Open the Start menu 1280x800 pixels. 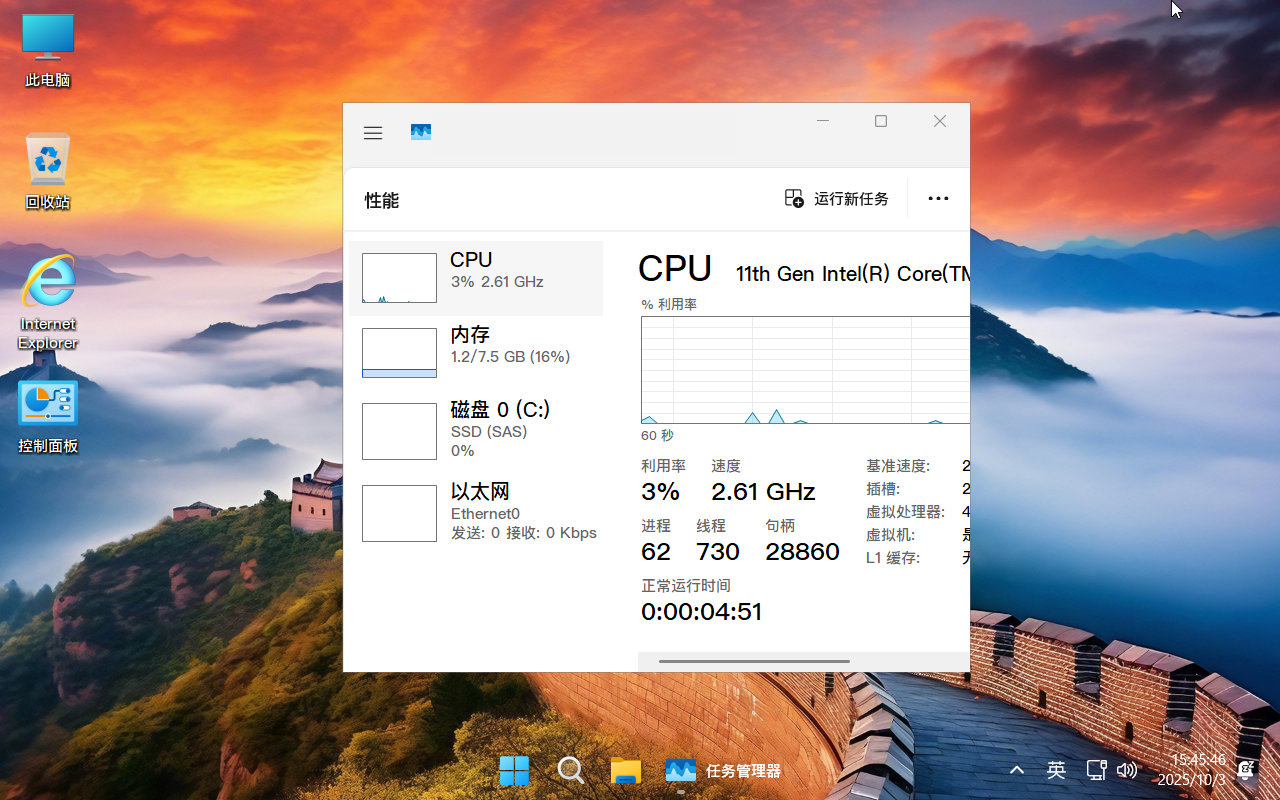514,770
